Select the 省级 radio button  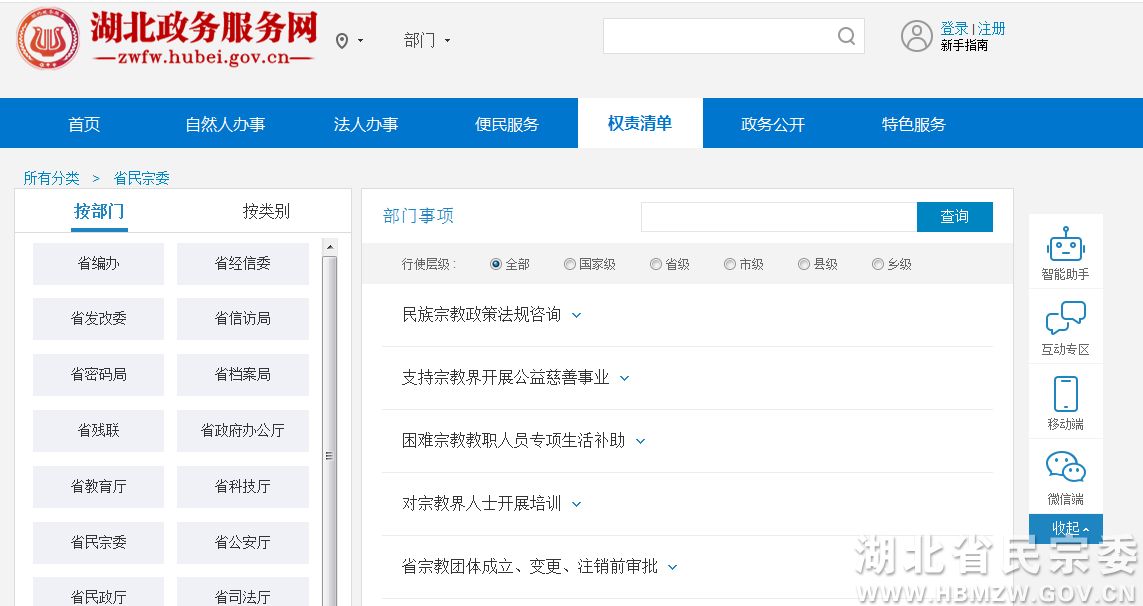656,265
